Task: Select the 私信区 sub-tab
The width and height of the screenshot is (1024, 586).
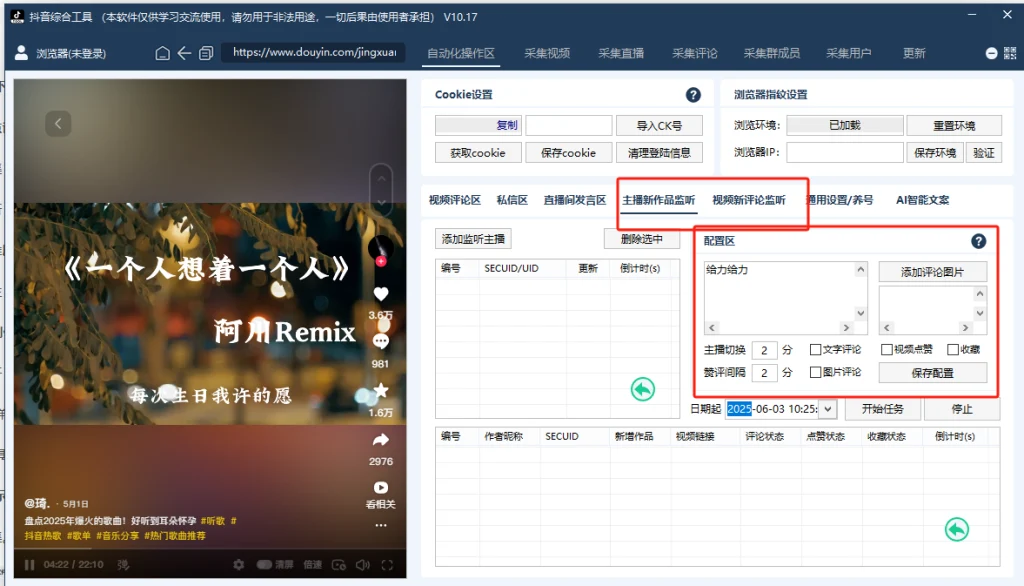Action: 512,200
